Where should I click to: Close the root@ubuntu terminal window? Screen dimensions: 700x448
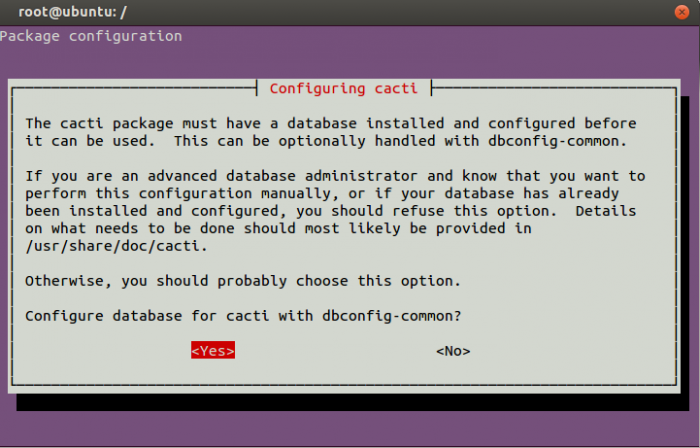coord(685,11)
